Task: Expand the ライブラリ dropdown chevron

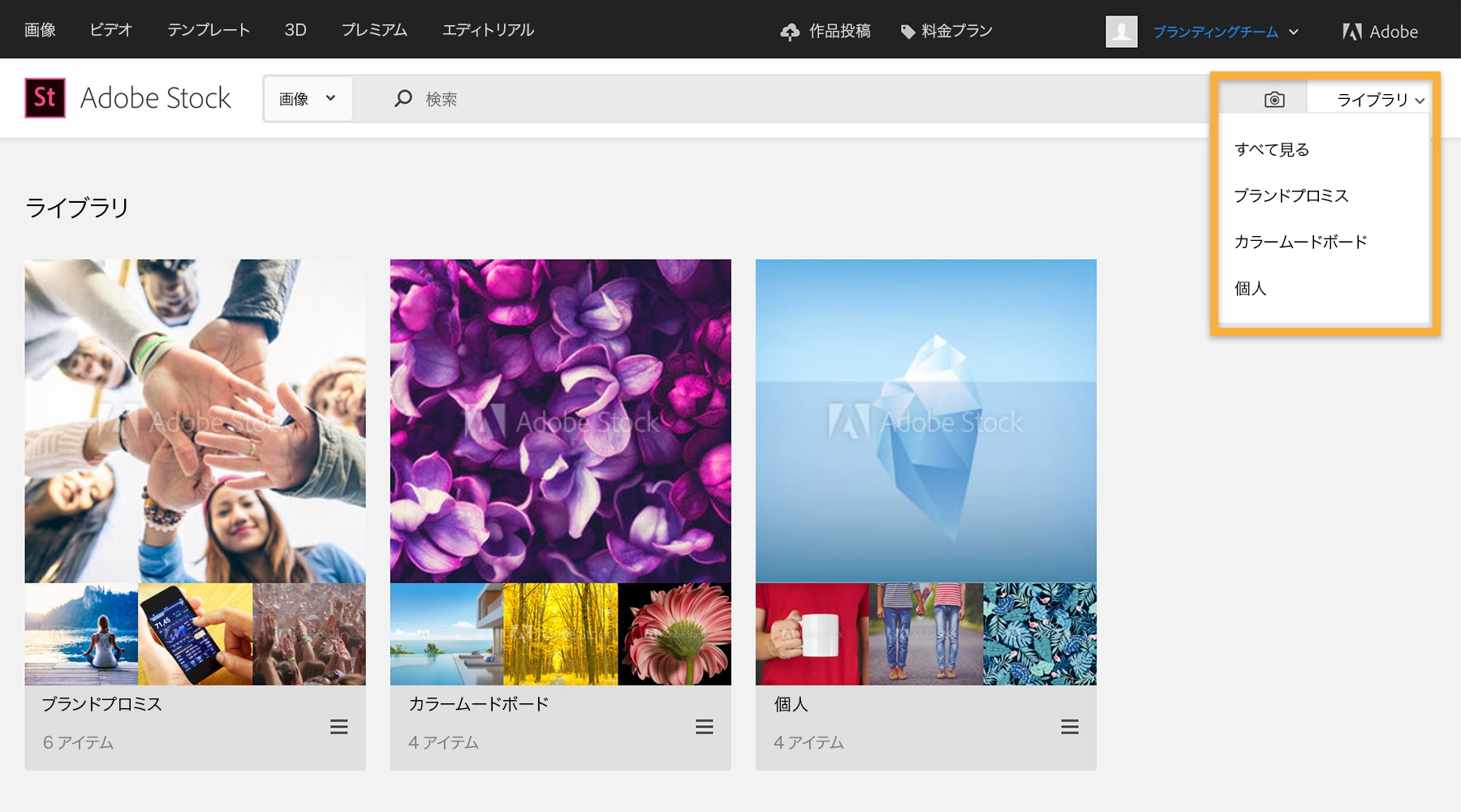Action: pyautogui.click(x=1420, y=101)
